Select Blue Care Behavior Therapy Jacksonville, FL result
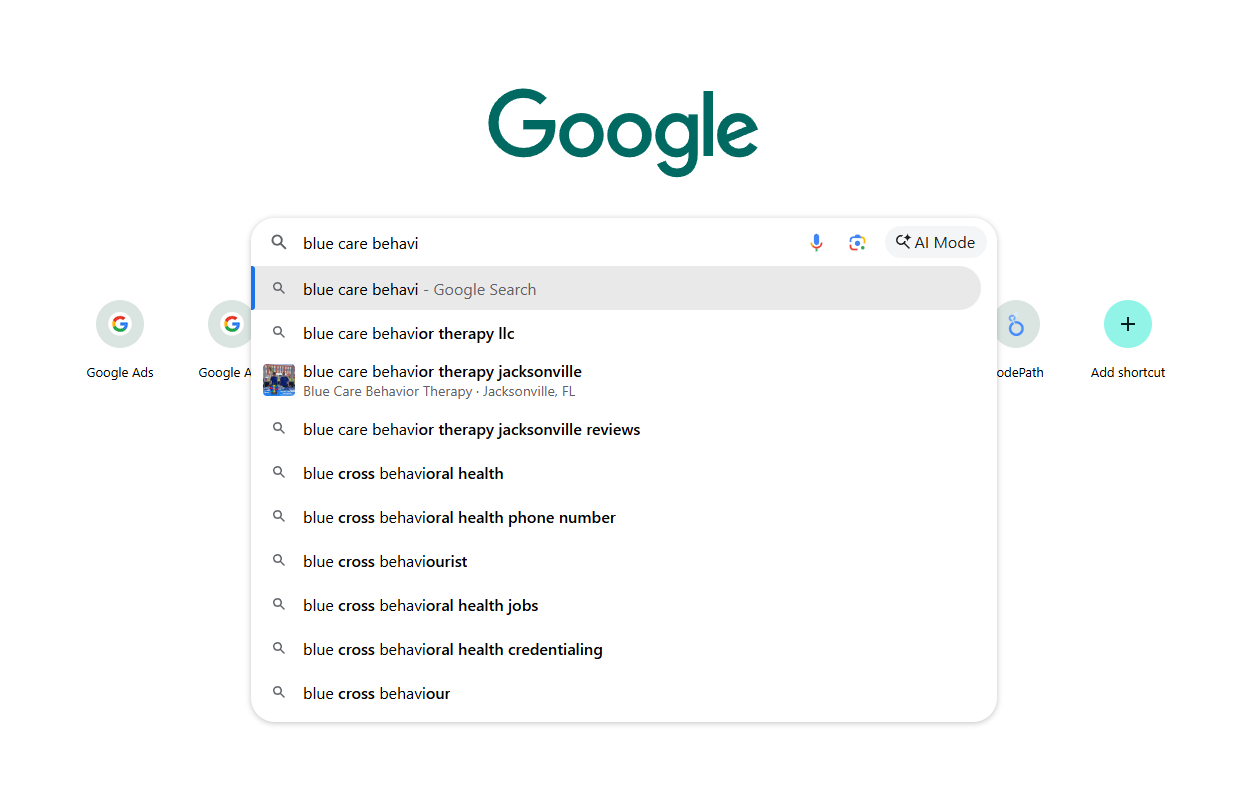The image size is (1246, 788). [616, 380]
